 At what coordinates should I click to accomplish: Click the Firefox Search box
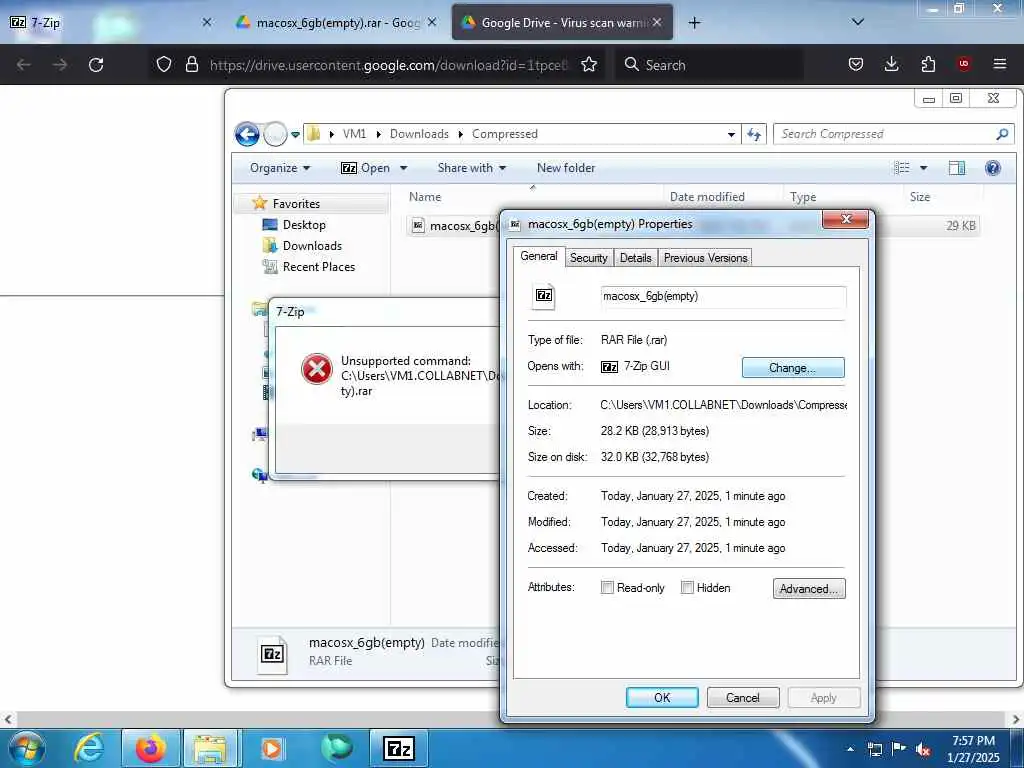pyautogui.click(x=709, y=65)
